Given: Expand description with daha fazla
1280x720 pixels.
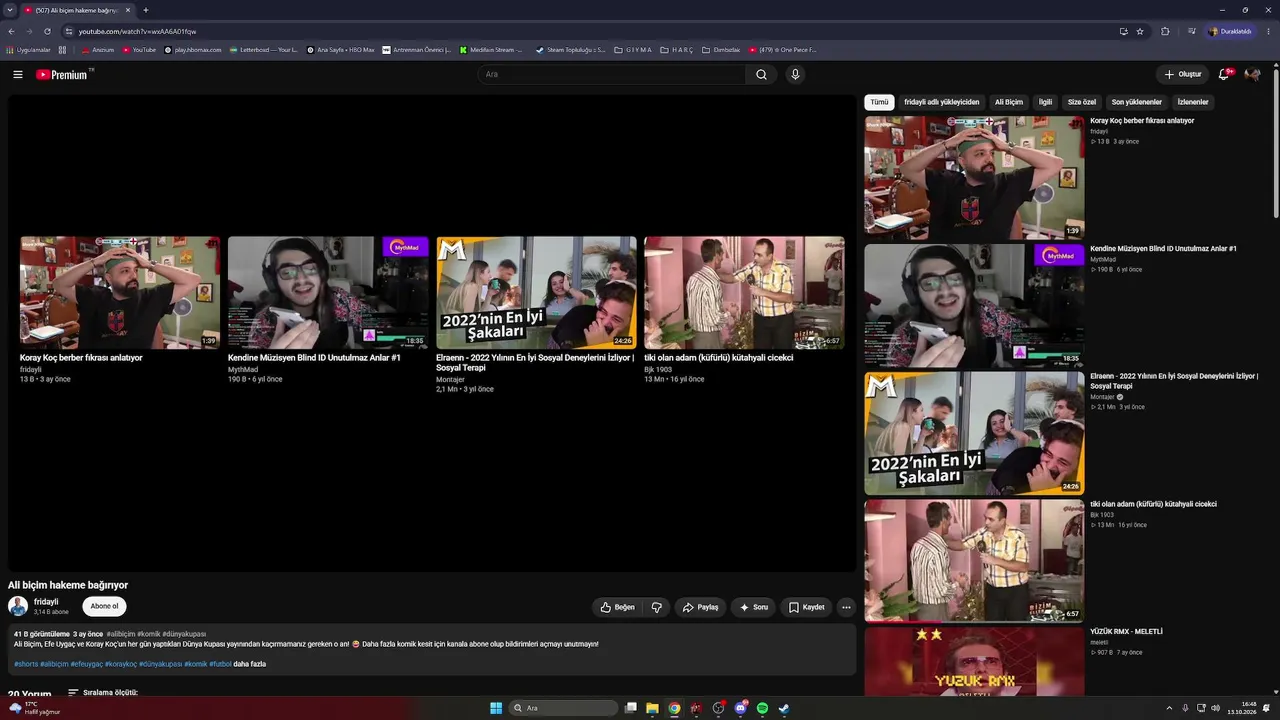Looking at the screenshot, I should [249, 664].
